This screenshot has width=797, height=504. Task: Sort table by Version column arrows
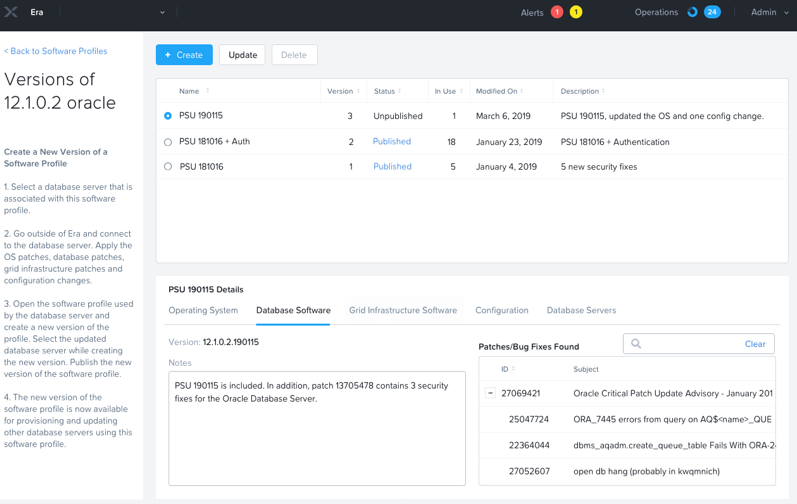(358, 91)
